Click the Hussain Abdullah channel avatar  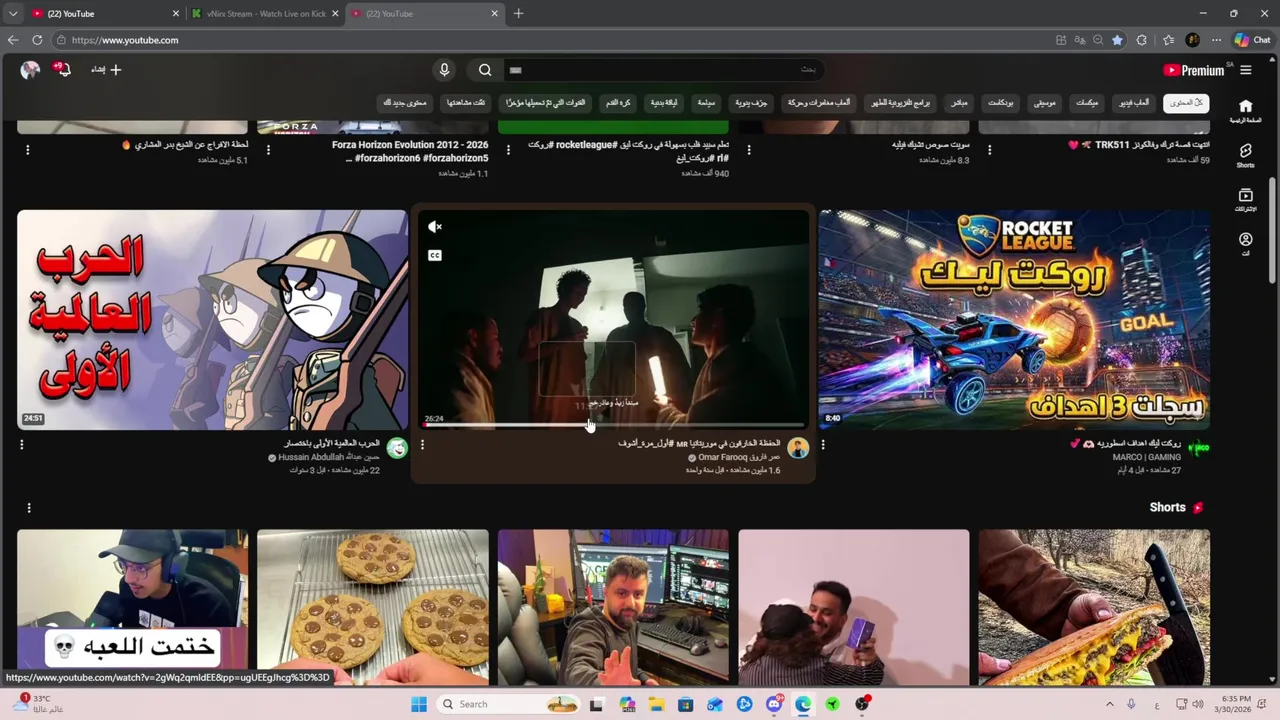[397, 448]
